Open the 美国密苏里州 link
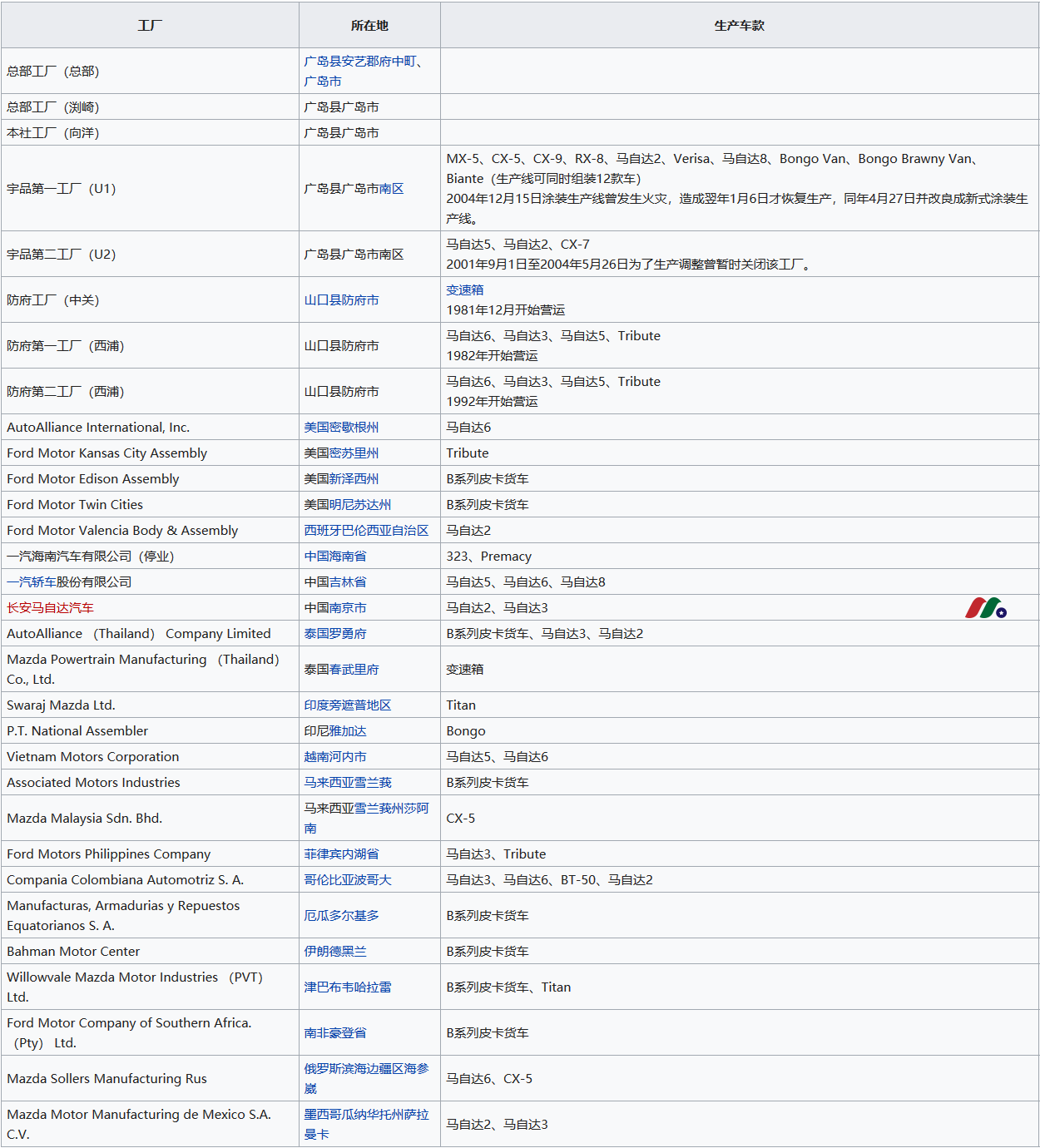 click(341, 453)
